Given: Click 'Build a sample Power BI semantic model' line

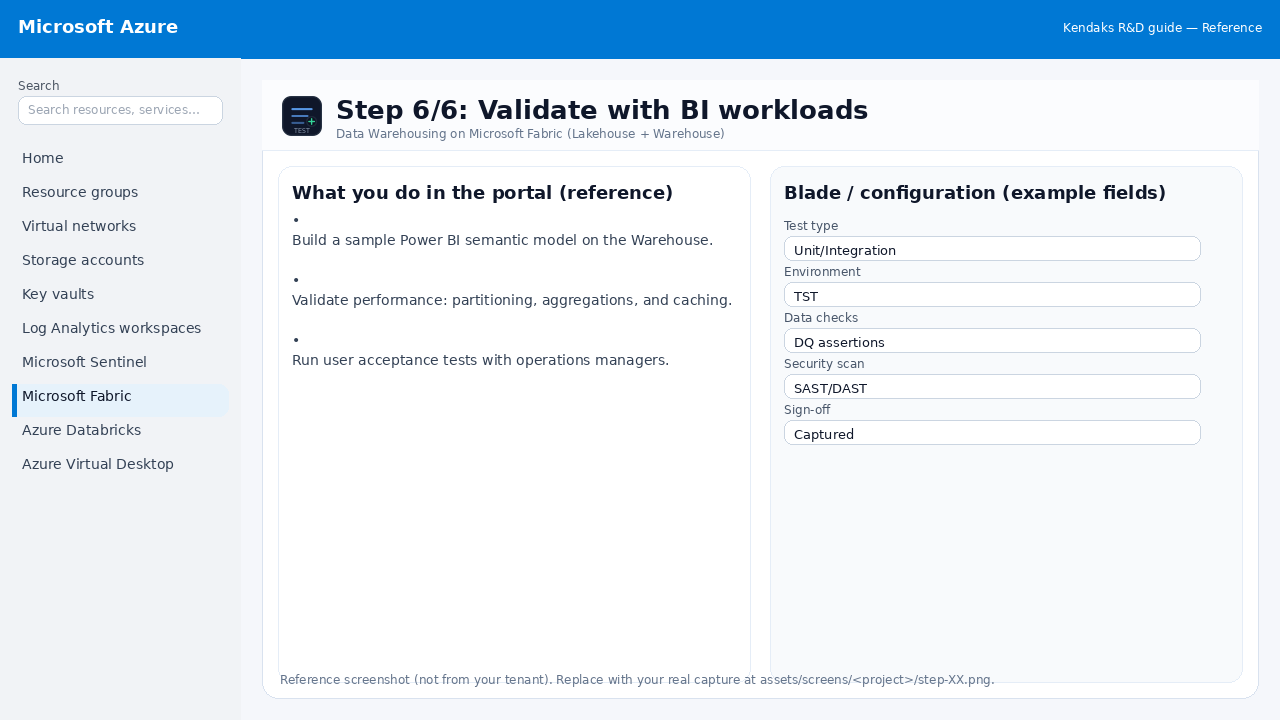Looking at the screenshot, I should pos(502,240).
